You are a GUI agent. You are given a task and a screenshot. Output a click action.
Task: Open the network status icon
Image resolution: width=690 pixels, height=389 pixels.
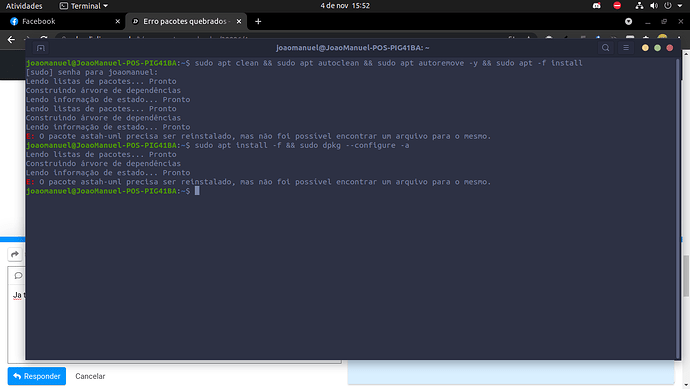tap(639, 6)
